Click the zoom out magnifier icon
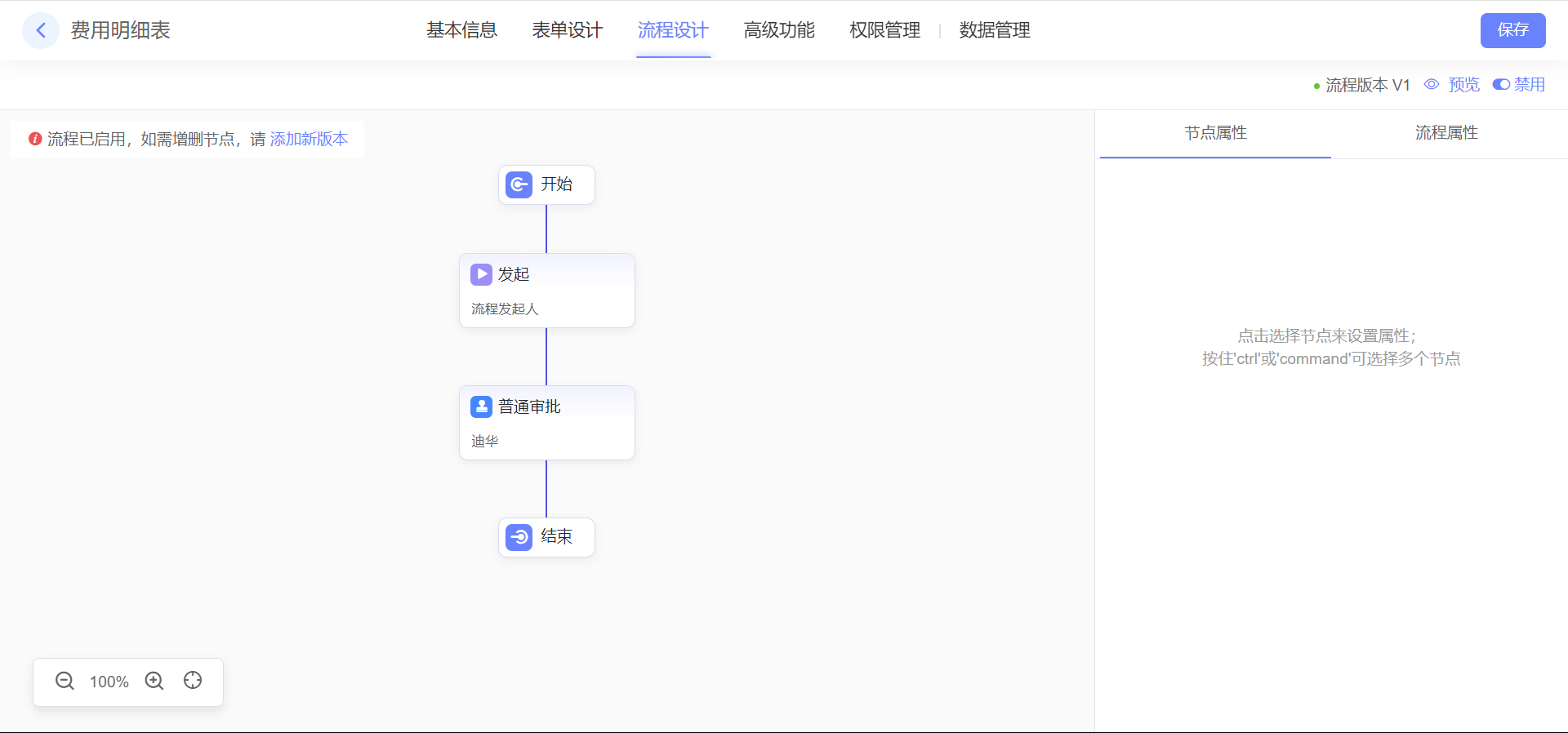1568x733 pixels. (65, 681)
